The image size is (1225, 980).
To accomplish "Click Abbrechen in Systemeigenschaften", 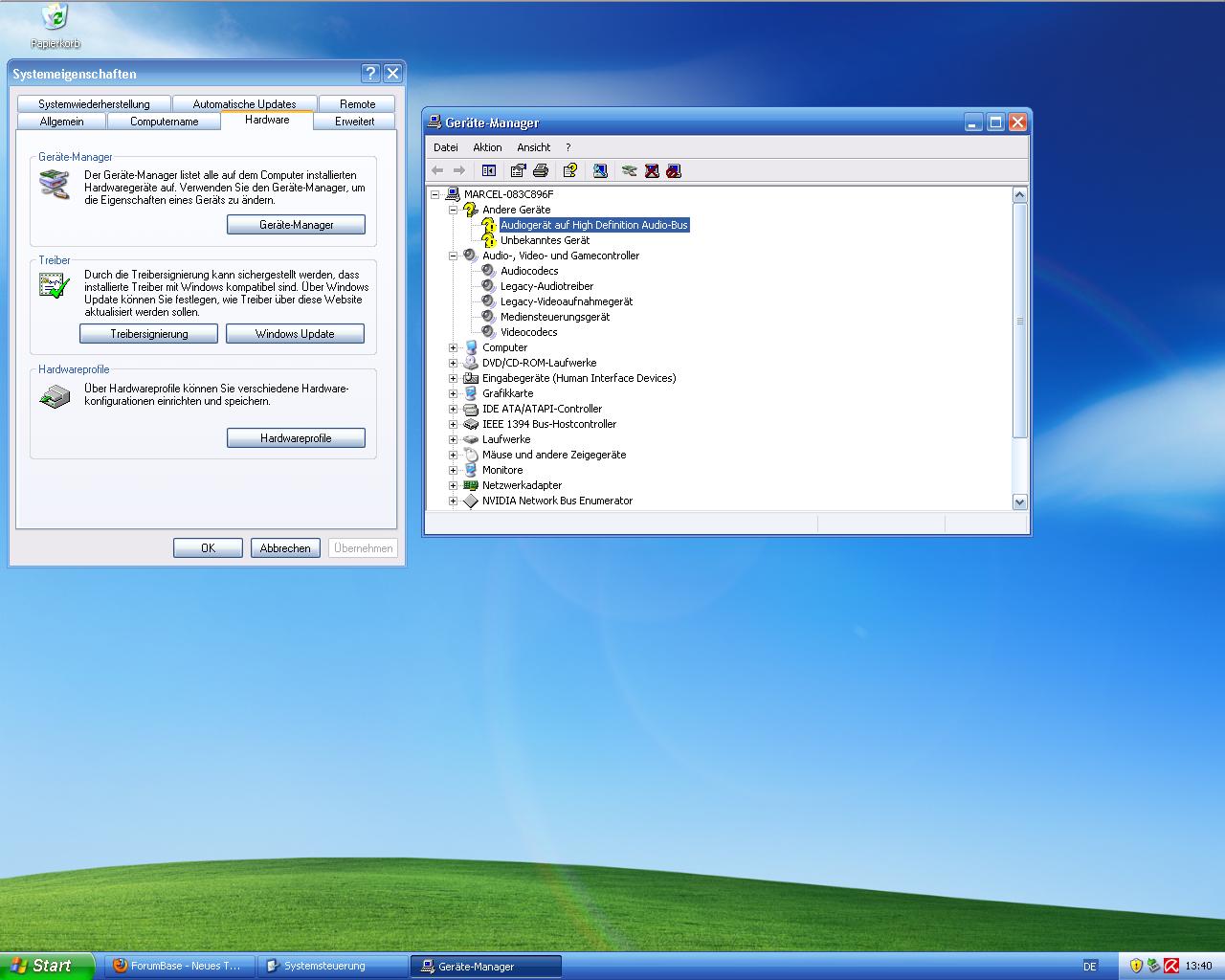I will (x=285, y=548).
